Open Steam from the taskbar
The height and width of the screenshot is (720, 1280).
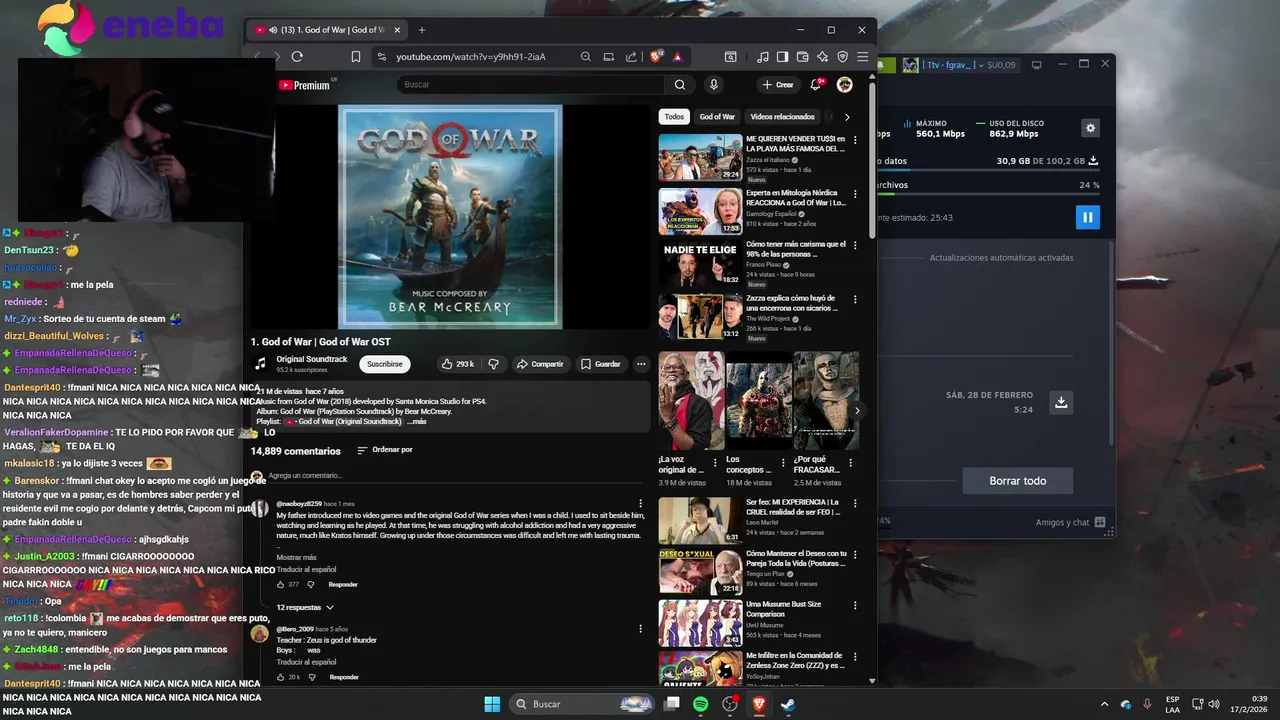[788, 704]
